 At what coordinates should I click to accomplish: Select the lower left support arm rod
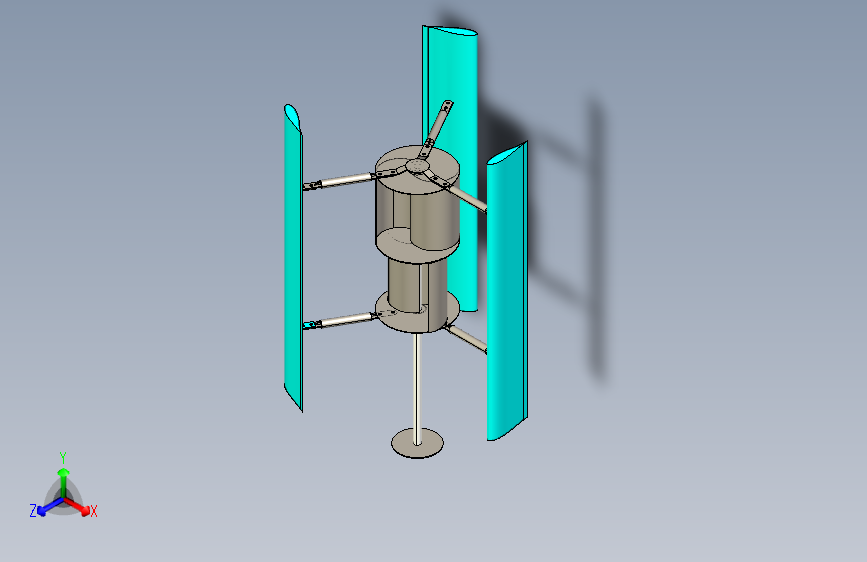[x=346, y=320]
